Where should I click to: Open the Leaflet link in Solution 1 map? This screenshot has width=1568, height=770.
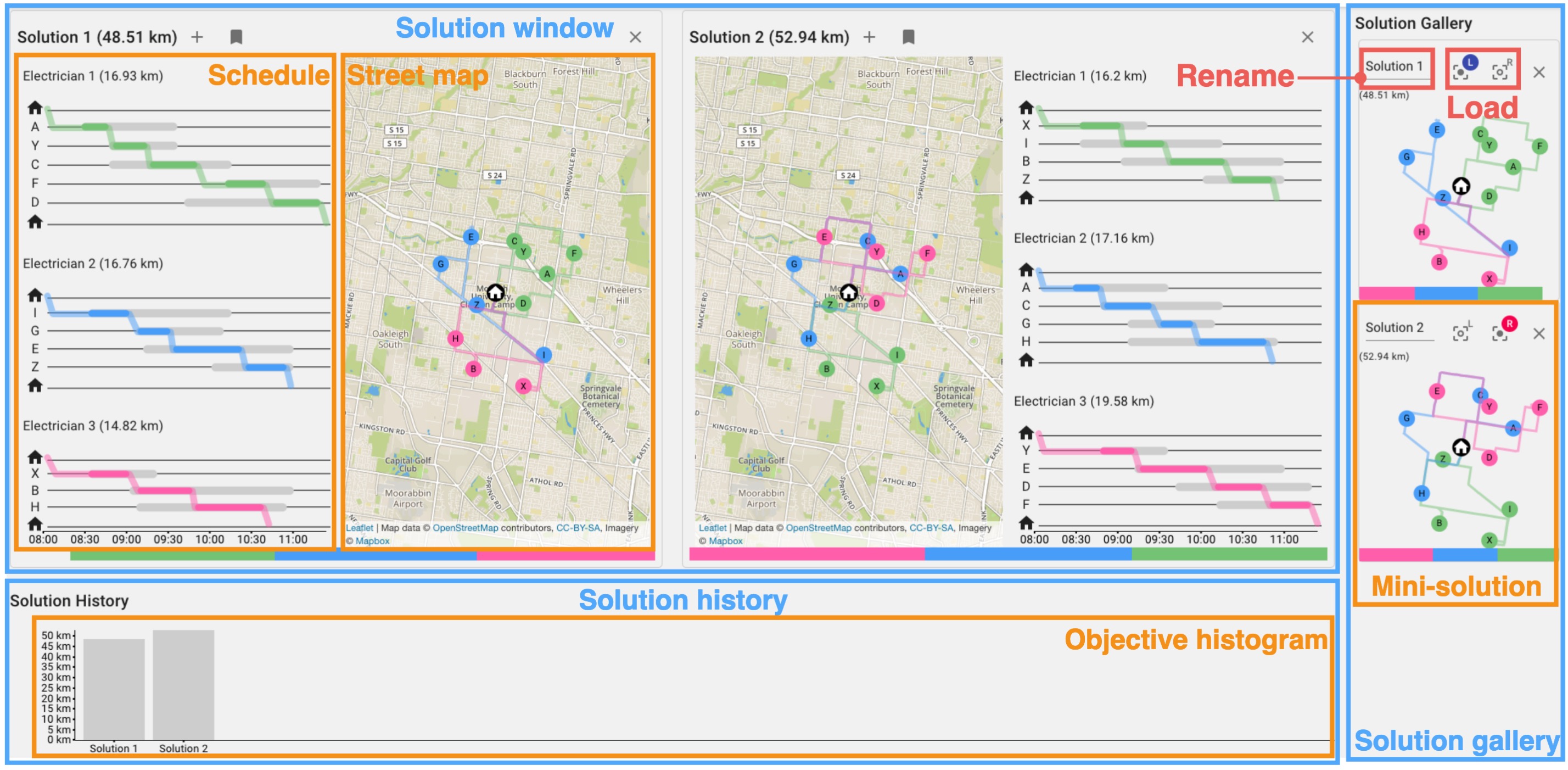[359, 528]
